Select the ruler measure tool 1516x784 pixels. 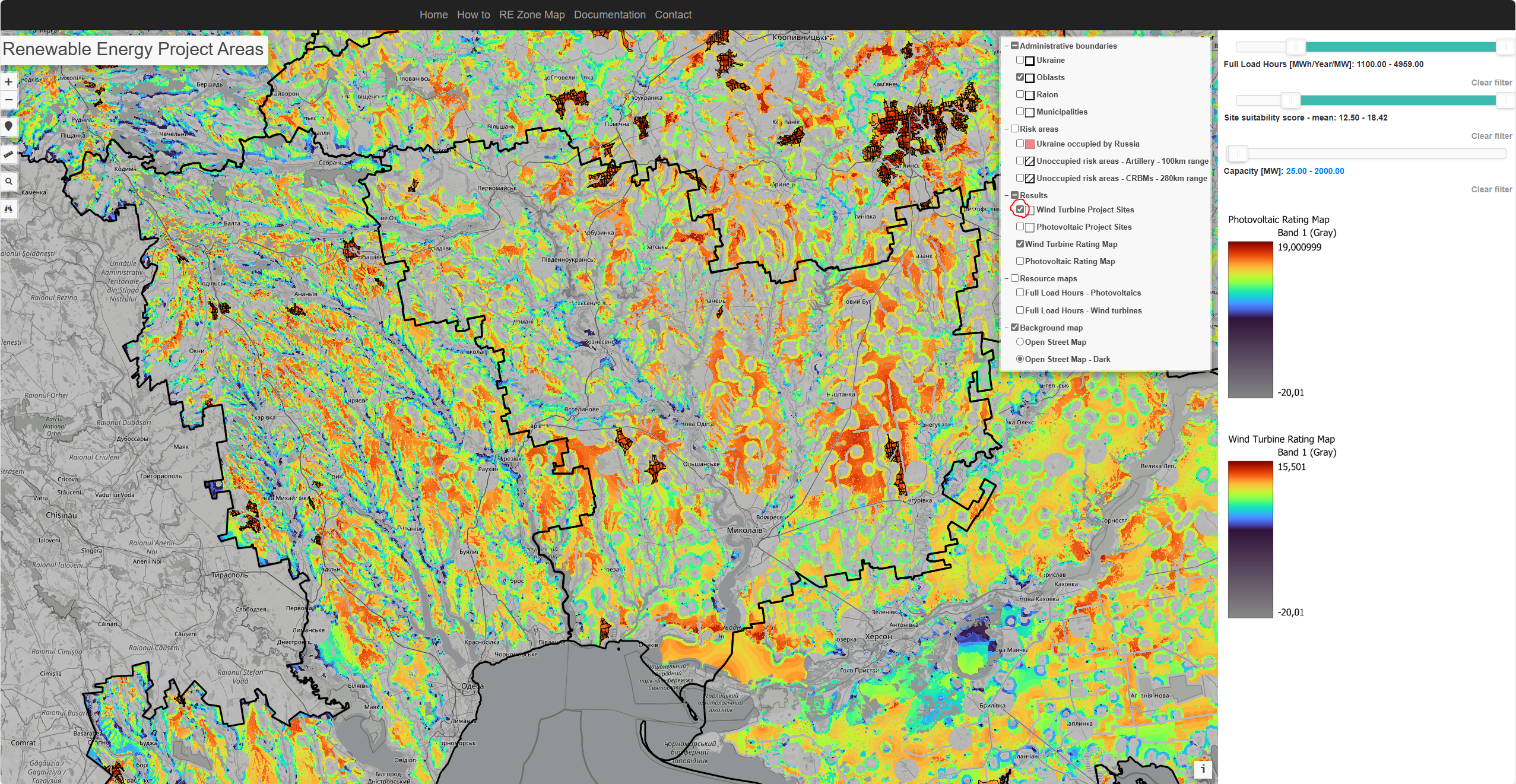(8, 154)
